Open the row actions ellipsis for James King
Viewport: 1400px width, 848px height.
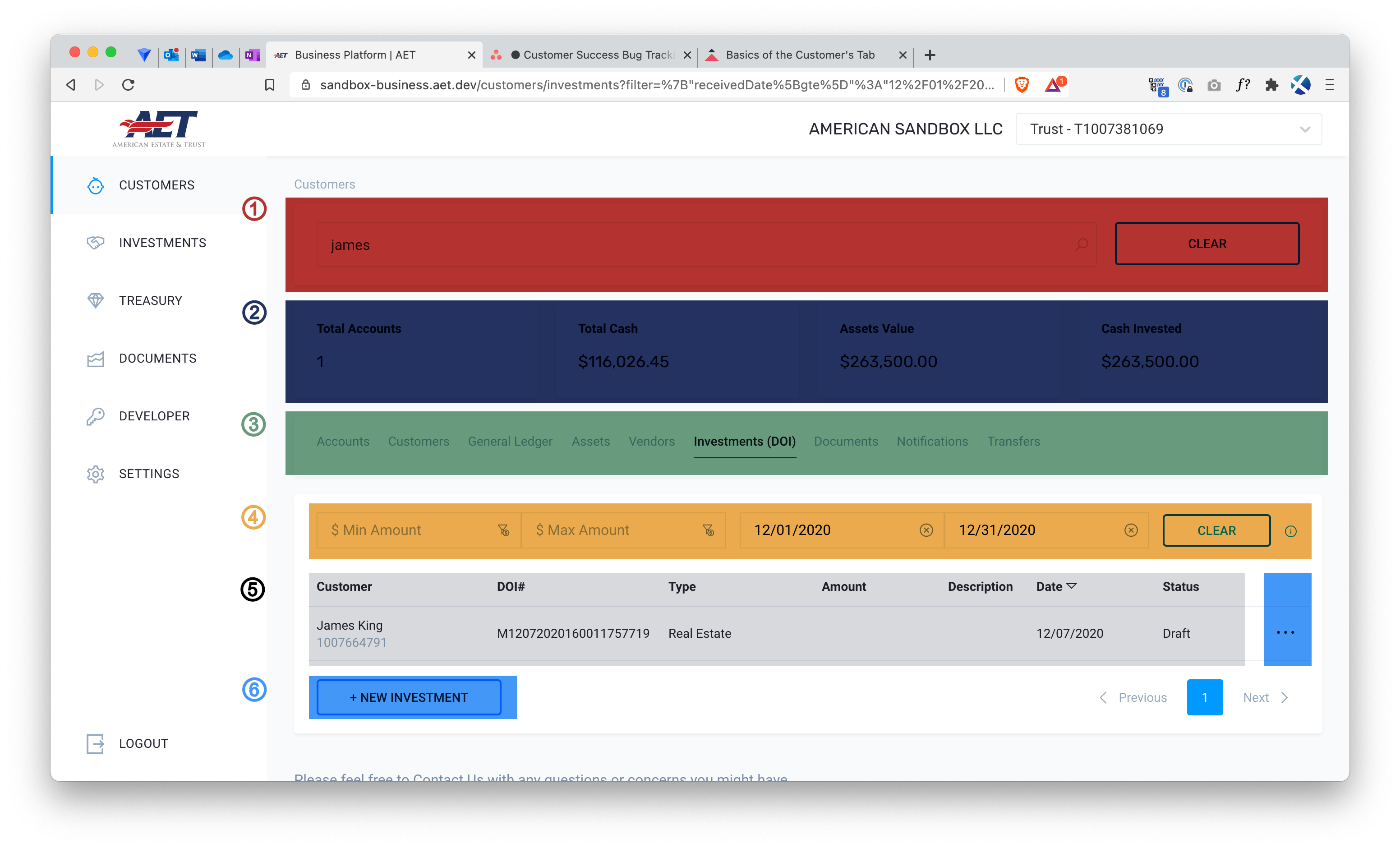[x=1285, y=632]
